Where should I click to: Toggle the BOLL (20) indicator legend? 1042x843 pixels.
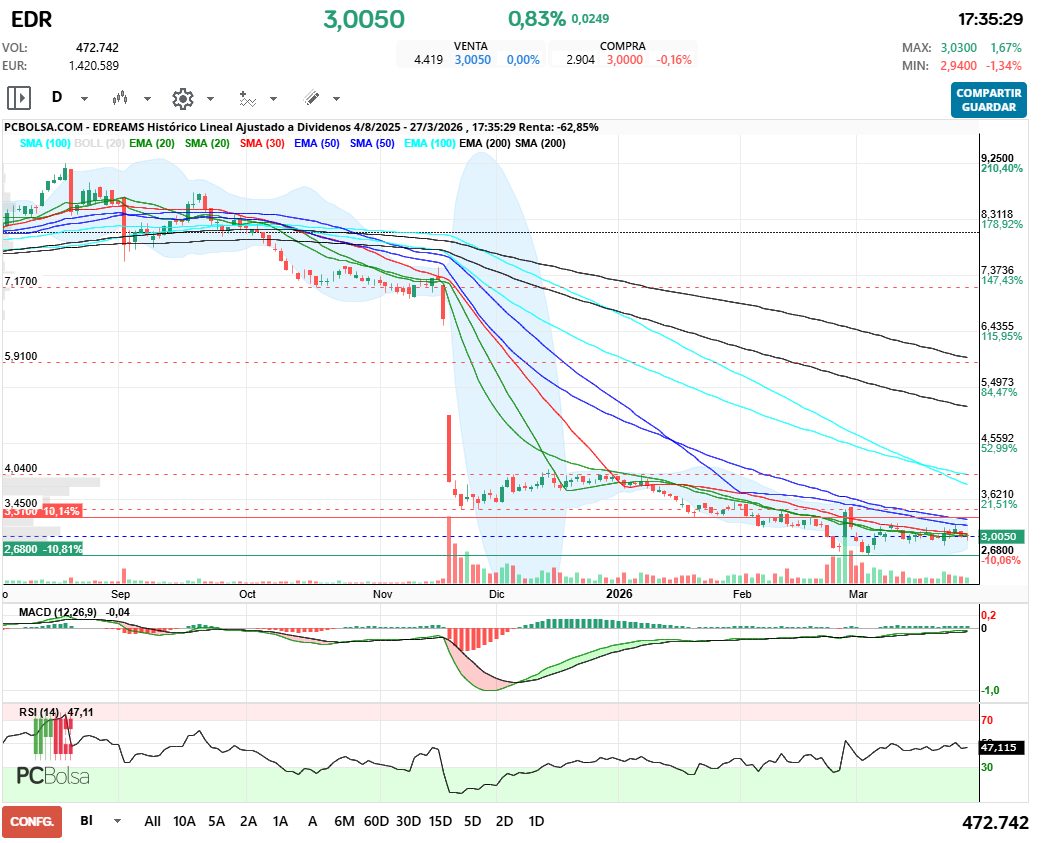click(x=99, y=144)
